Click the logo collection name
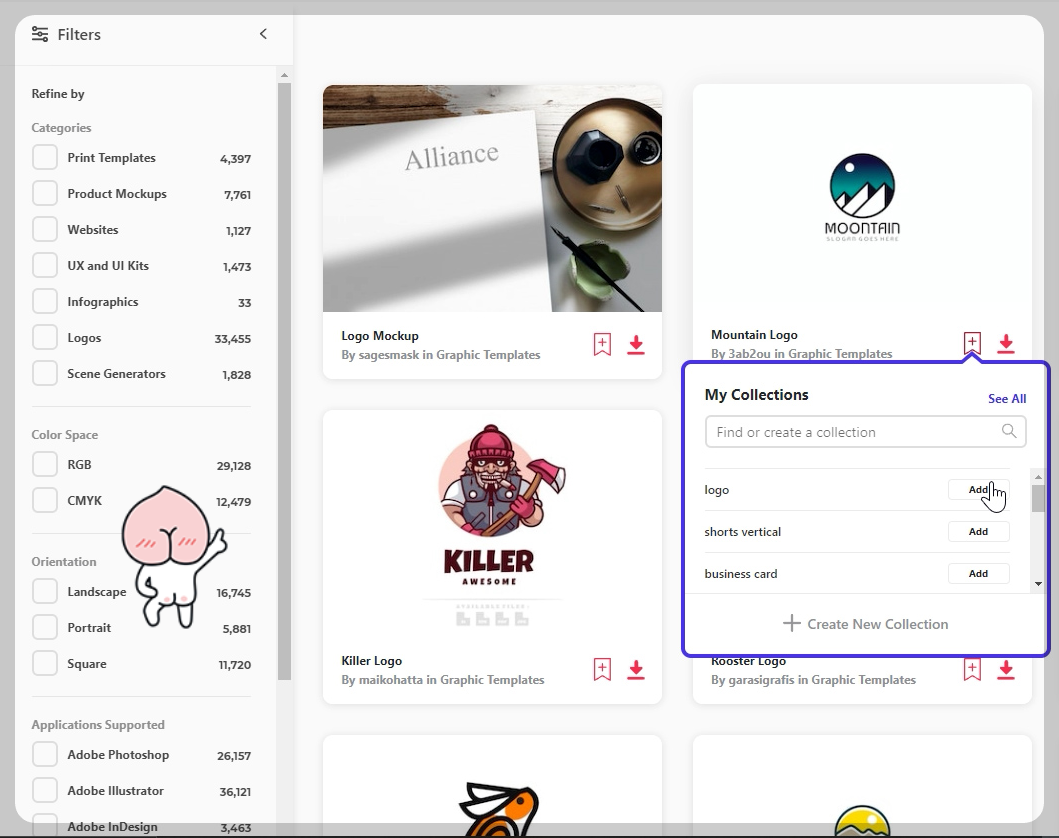This screenshot has height=838, width=1059. 717,490
